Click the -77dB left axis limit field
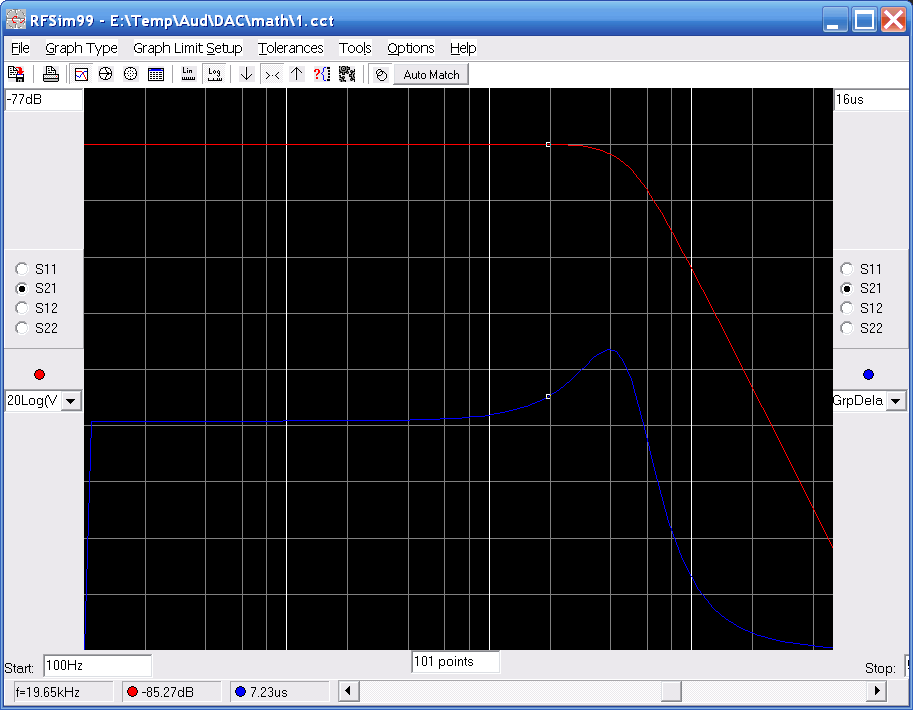 (x=44, y=100)
